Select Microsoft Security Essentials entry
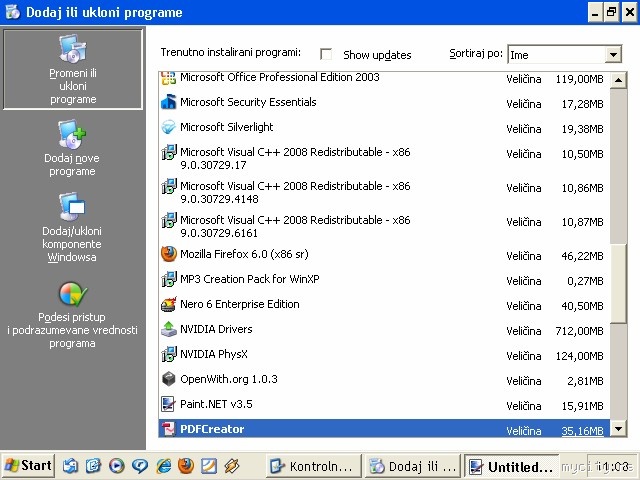 tap(248, 102)
